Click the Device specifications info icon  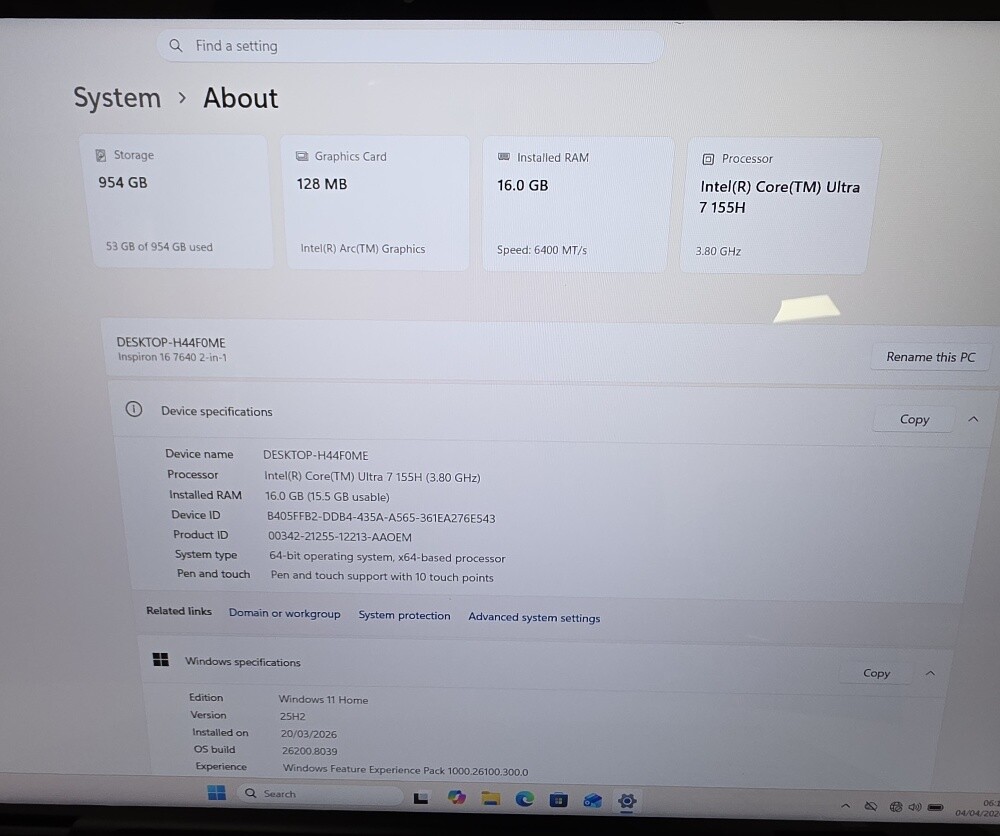pyautogui.click(x=133, y=409)
